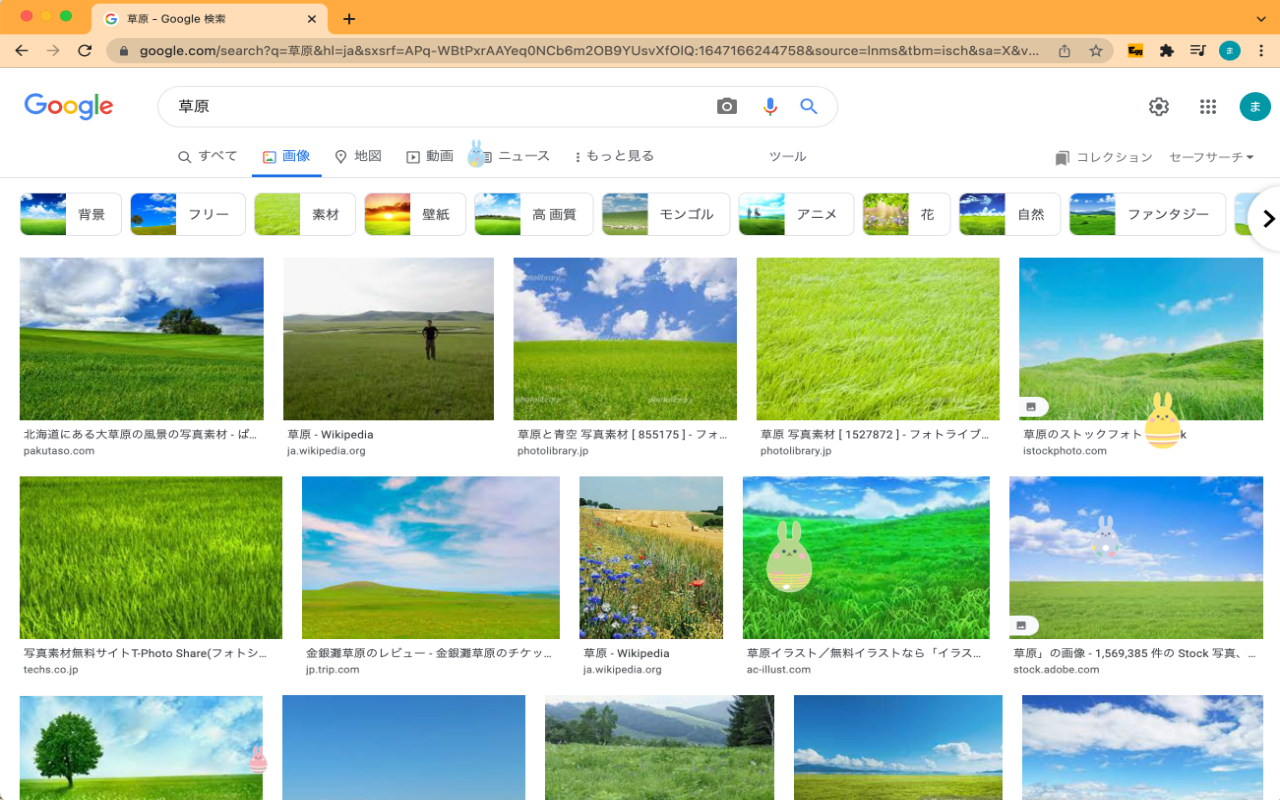Open the Google apps grid
Viewport: 1280px width, 800px height.
(x=1207, y=106)
